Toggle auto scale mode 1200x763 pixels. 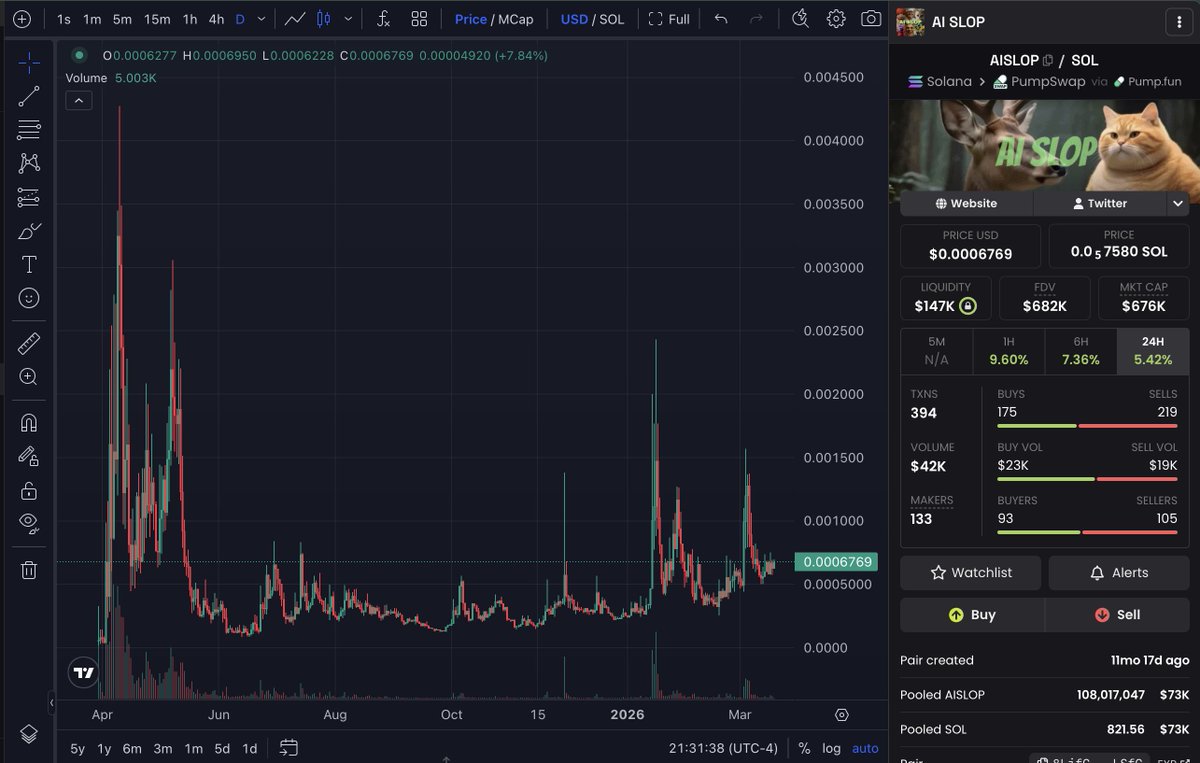coord(865,748)
